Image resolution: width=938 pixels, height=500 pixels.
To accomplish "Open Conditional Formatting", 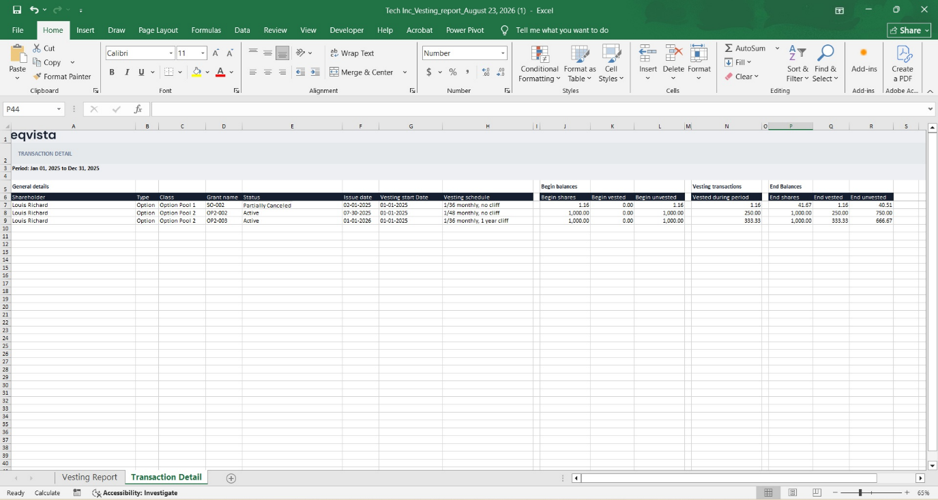I will coord(539,63).
